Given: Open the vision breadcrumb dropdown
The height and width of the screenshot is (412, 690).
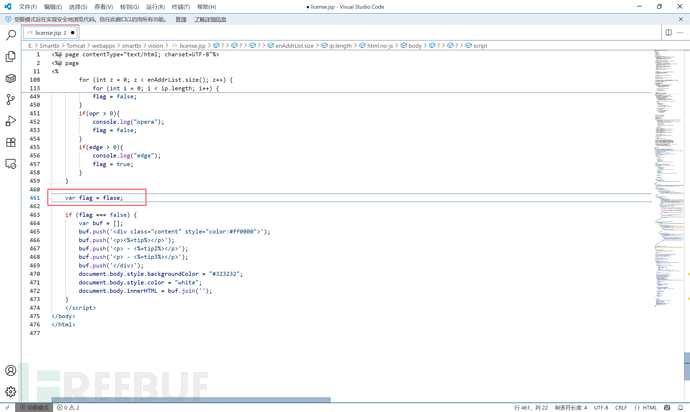Looking at the screenshot, I should click(x=155, y=45).
